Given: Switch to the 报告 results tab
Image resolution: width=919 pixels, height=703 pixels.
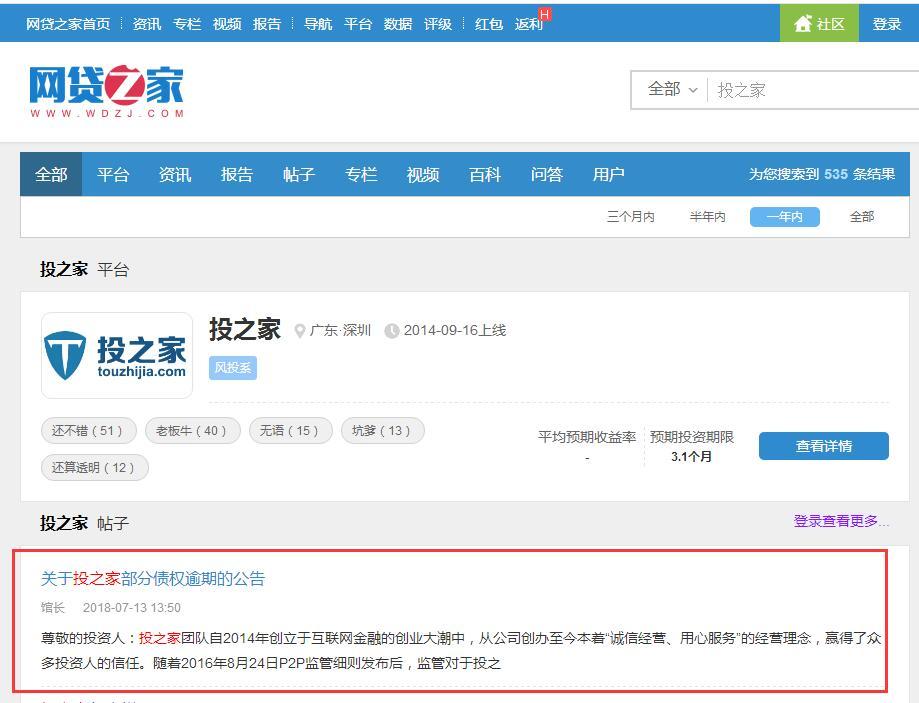Looking at the screenshot, I should coord(237,174).
